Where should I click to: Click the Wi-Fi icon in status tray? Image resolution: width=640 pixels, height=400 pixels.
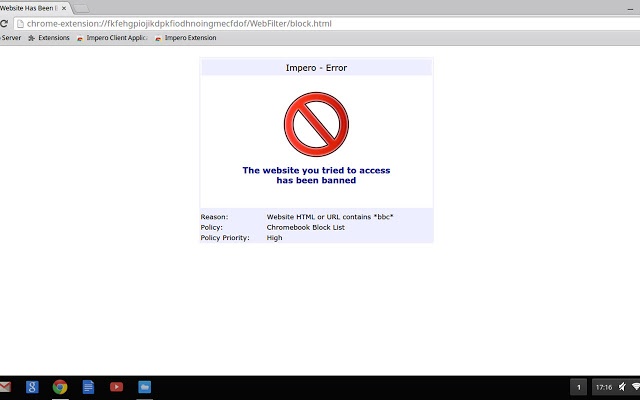click(636, 387)
